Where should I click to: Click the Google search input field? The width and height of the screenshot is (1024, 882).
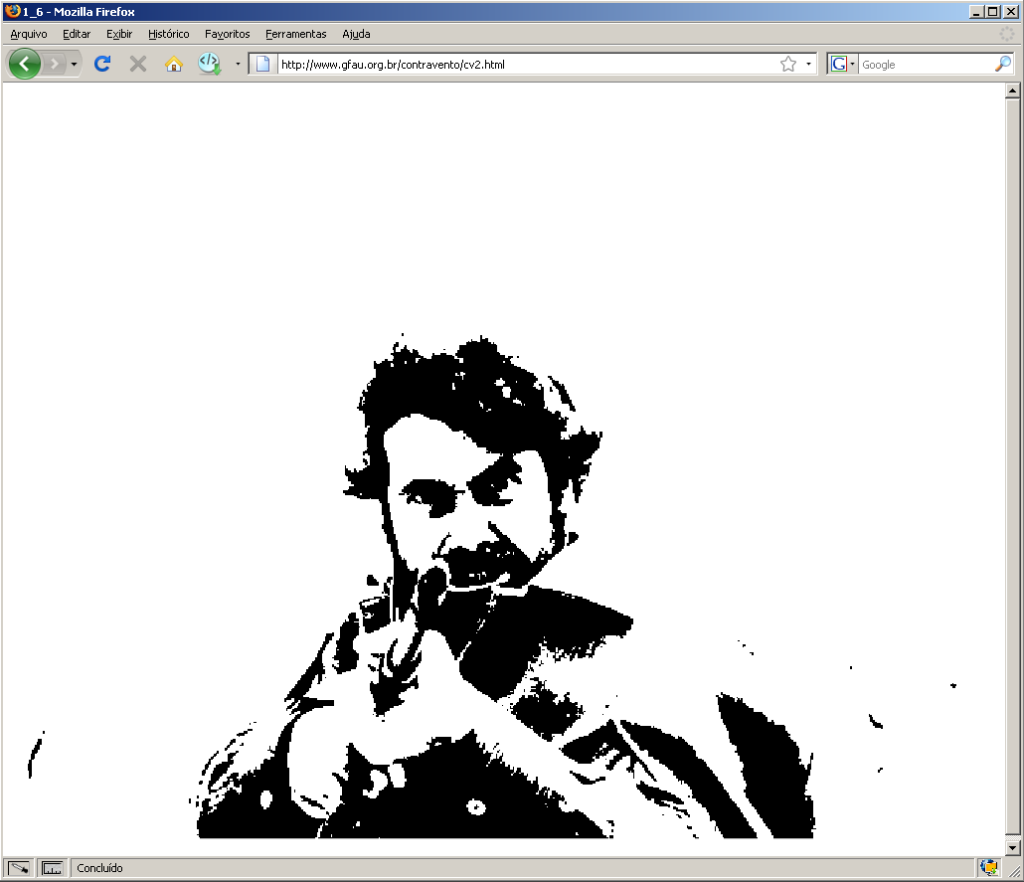click(925, 64)
